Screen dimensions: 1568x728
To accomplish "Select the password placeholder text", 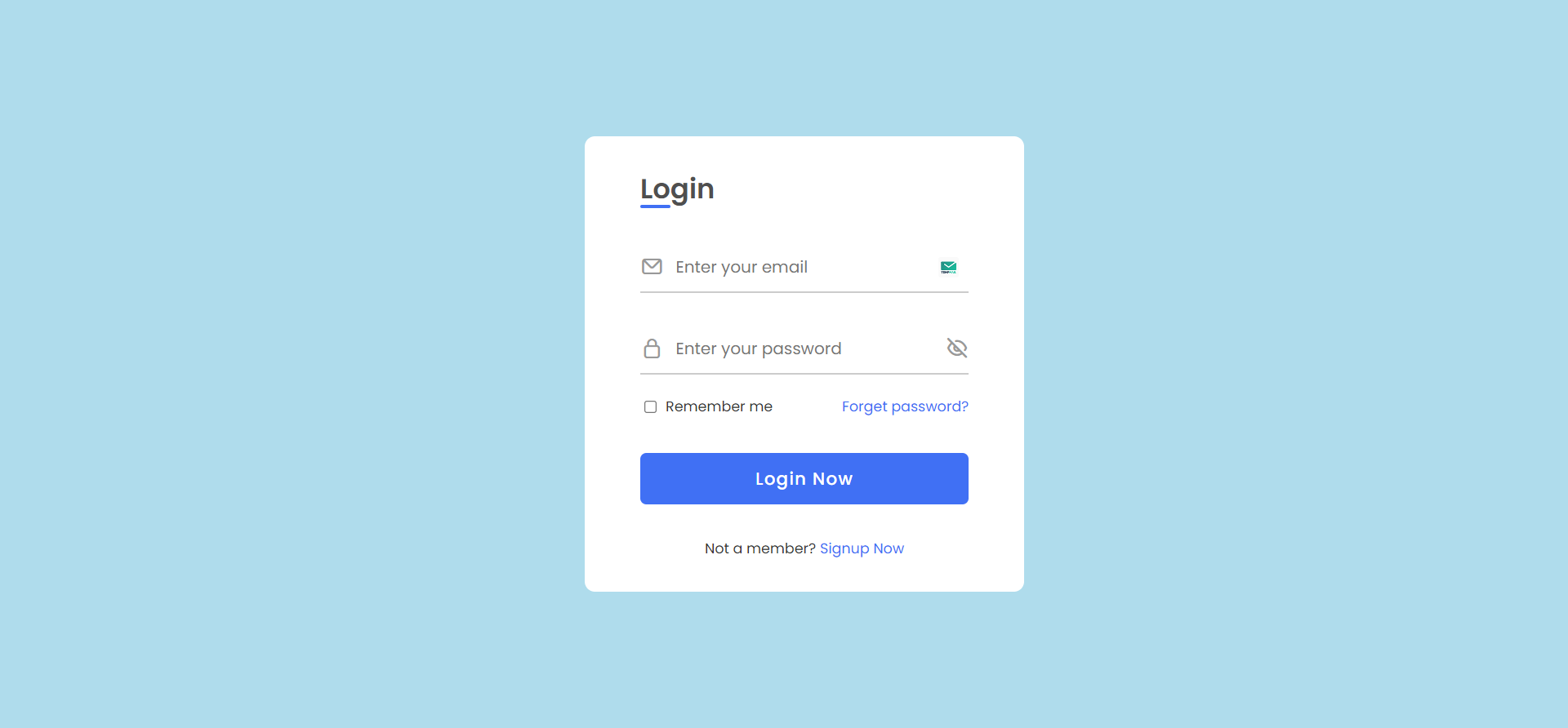I will pos(759,348).
